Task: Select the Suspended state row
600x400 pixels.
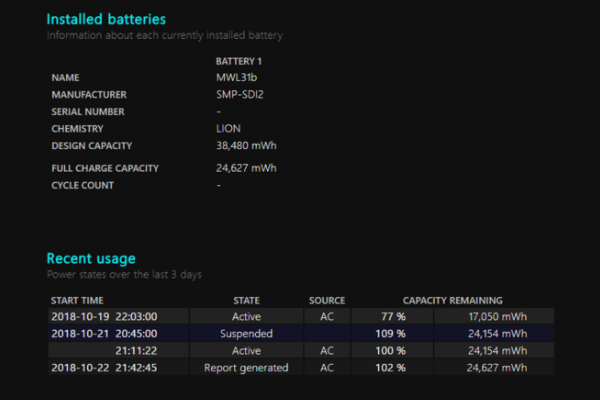Action: [301, 333]
